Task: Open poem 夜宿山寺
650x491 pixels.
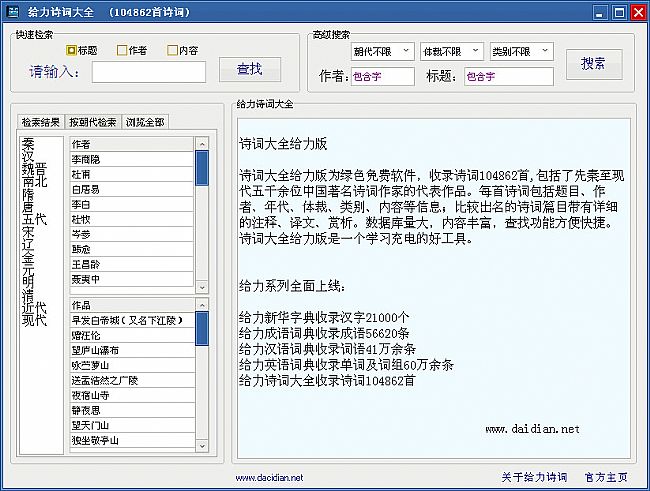Action: coord(133,395)
